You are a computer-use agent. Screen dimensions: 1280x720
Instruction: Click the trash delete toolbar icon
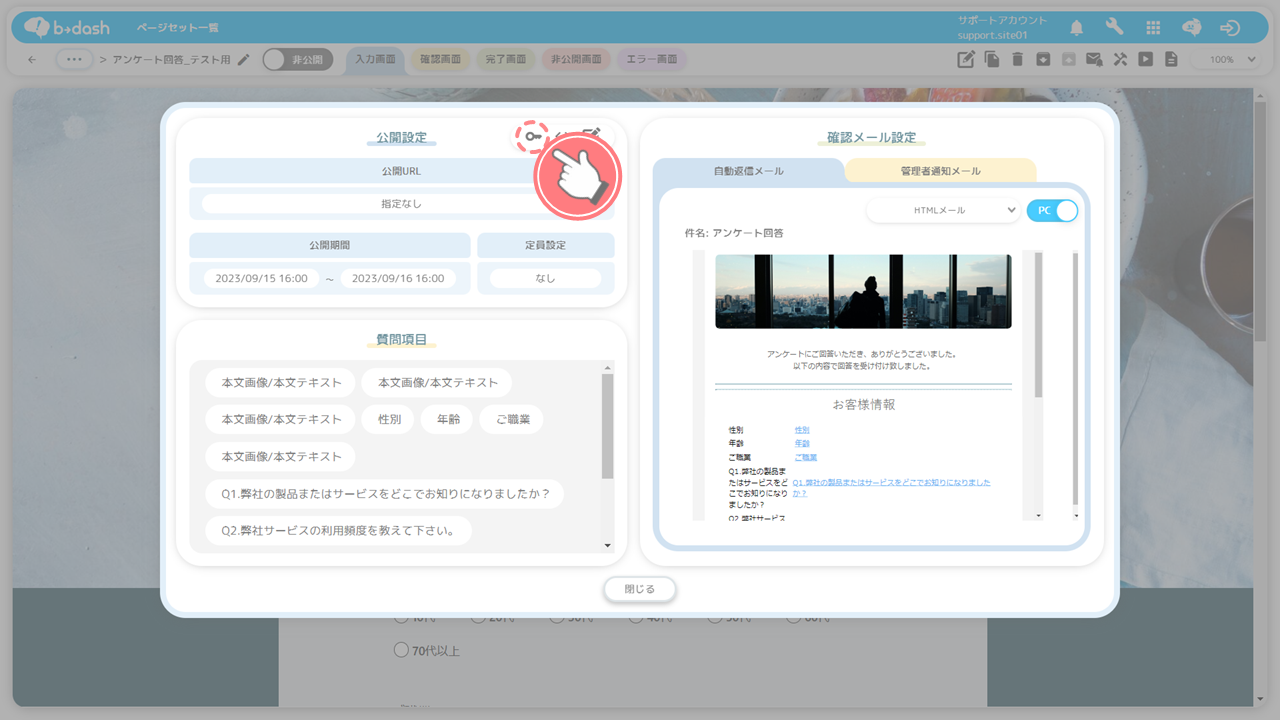pos(1017,60)
